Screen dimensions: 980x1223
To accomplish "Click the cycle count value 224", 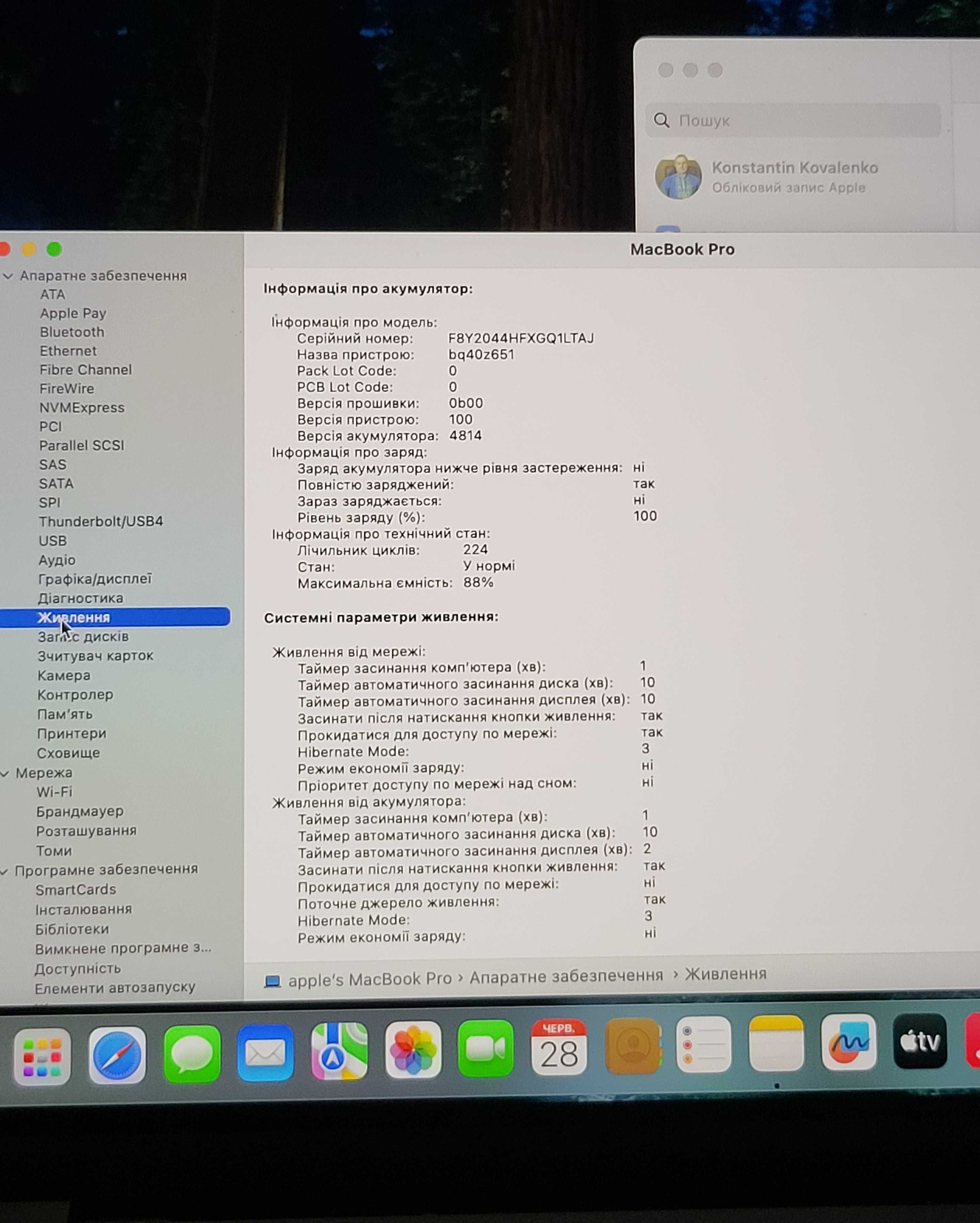I will [475, 550].
